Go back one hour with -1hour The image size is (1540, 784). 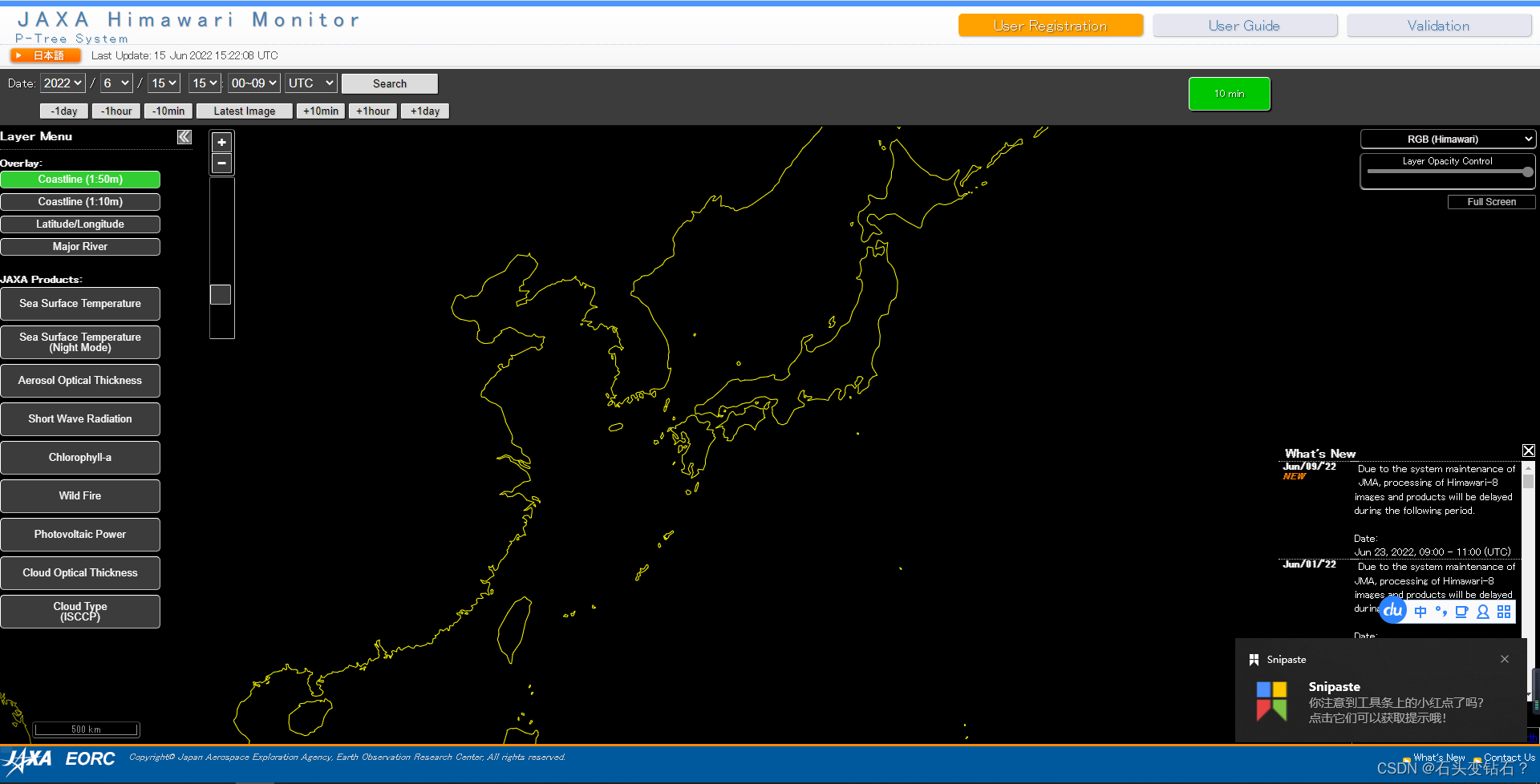point(116,111)
